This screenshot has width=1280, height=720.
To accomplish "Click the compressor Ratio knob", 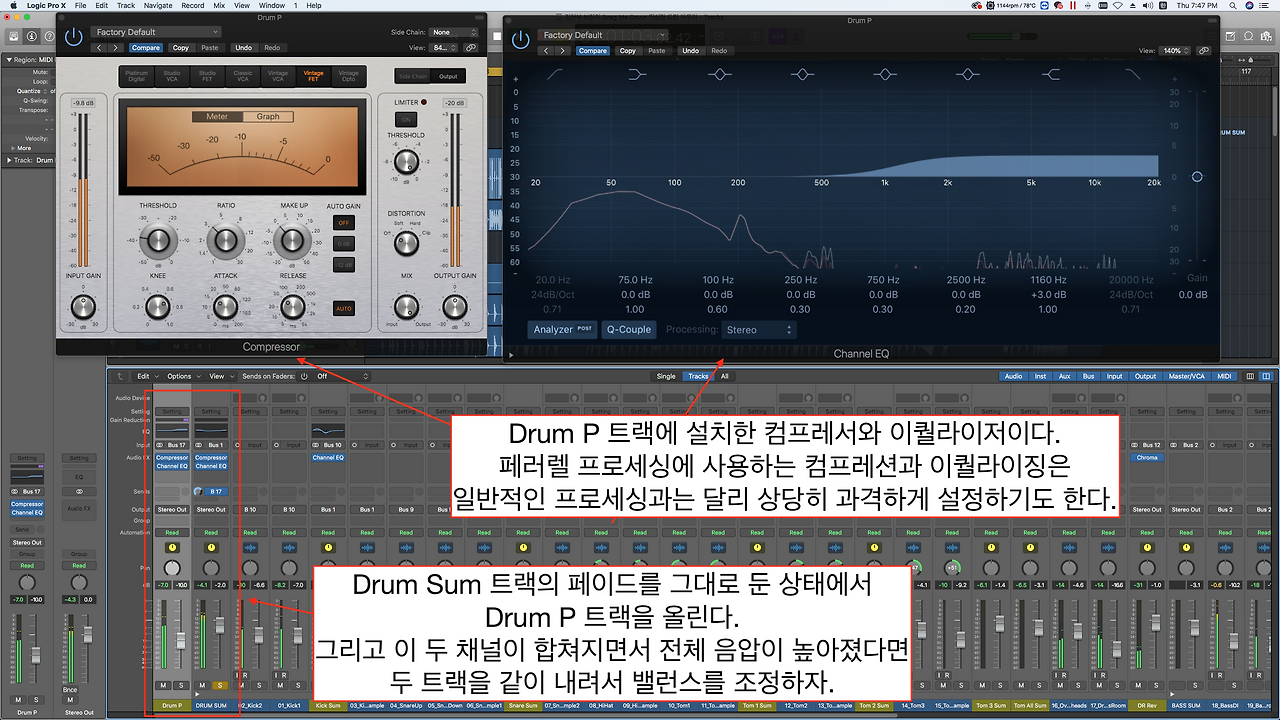I will click(x=226, y=239).
